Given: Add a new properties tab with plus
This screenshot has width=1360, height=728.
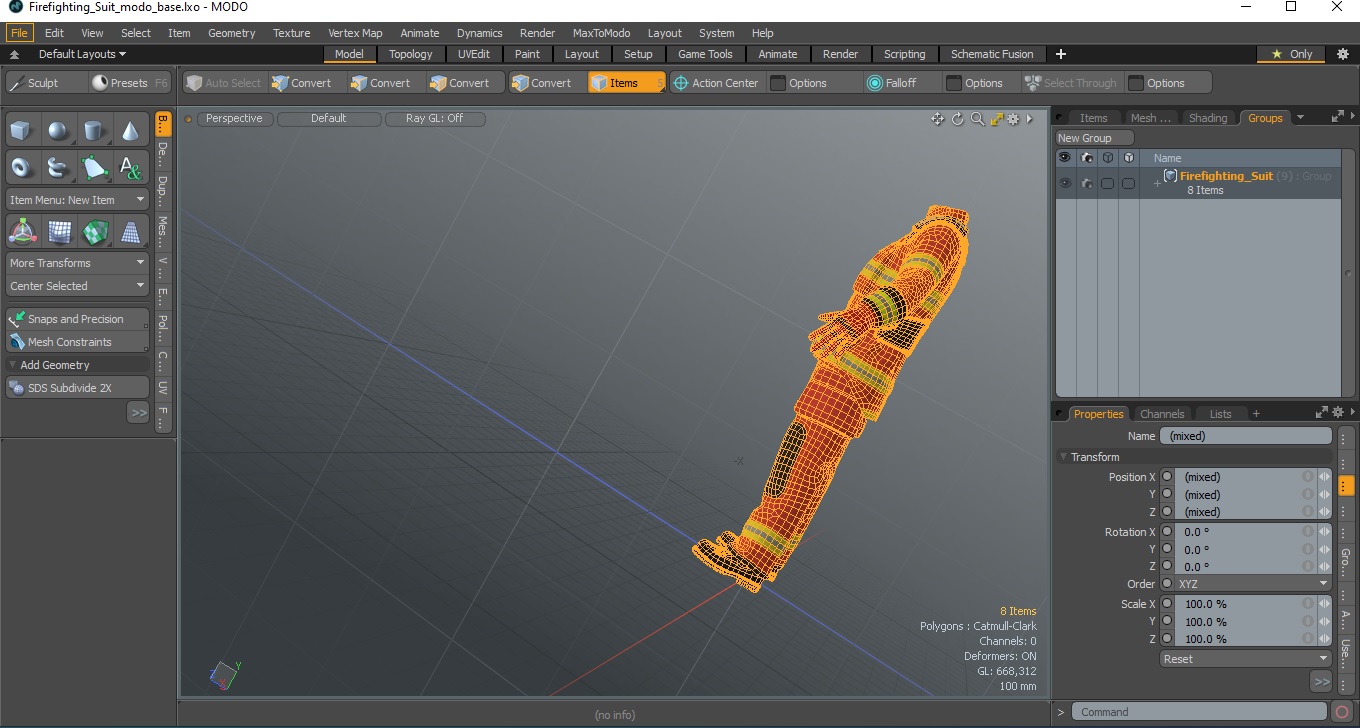Looking at the screenshot, I should pos(1256,414).
